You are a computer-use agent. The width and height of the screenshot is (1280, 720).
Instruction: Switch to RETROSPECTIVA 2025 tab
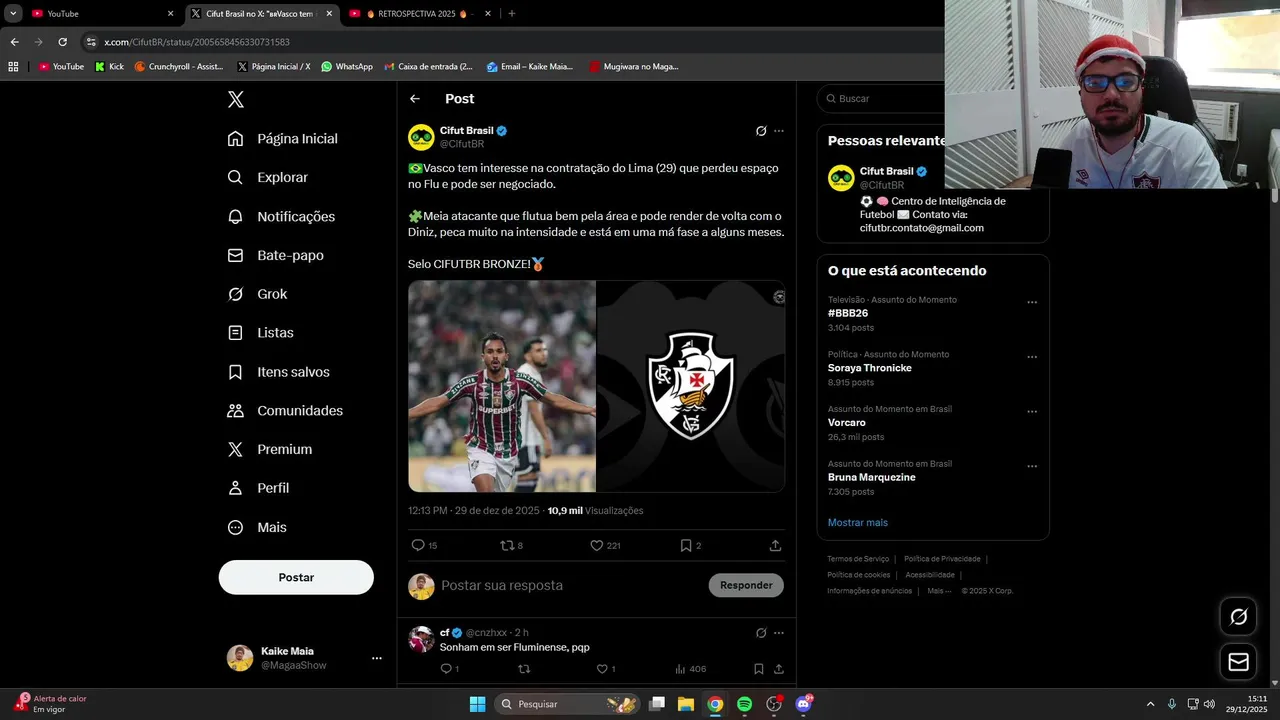pyautogui.click(x=420, y=14)
